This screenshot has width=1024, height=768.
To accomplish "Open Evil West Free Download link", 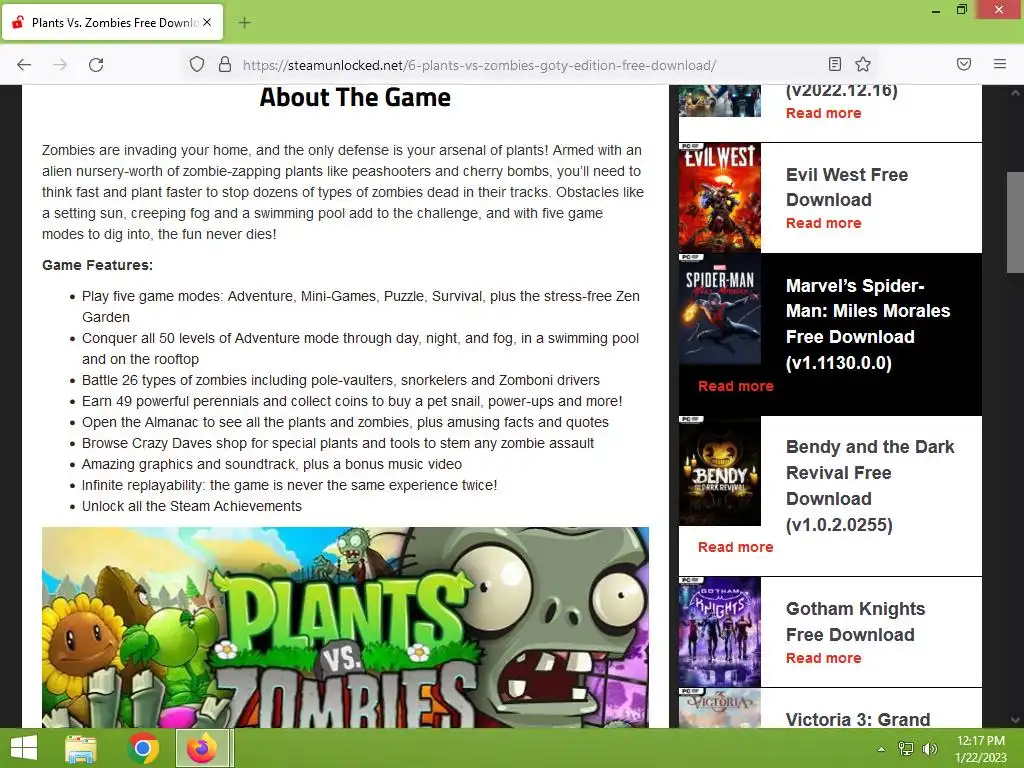I will tap(847, 187).
